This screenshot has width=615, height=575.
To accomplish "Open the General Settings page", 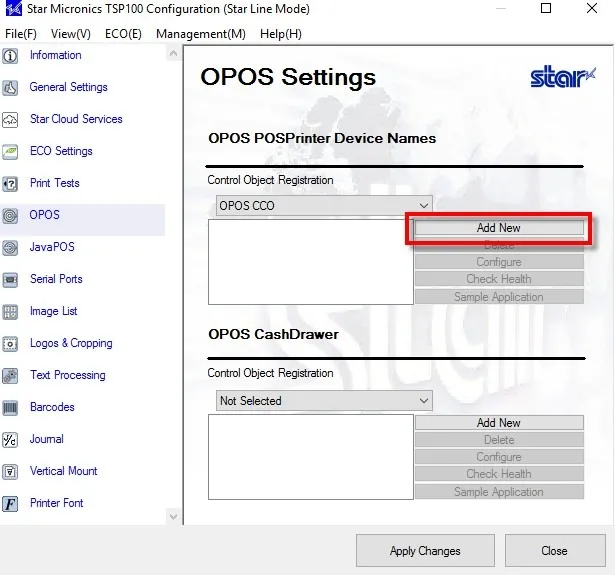I will [x=69, y=87].
